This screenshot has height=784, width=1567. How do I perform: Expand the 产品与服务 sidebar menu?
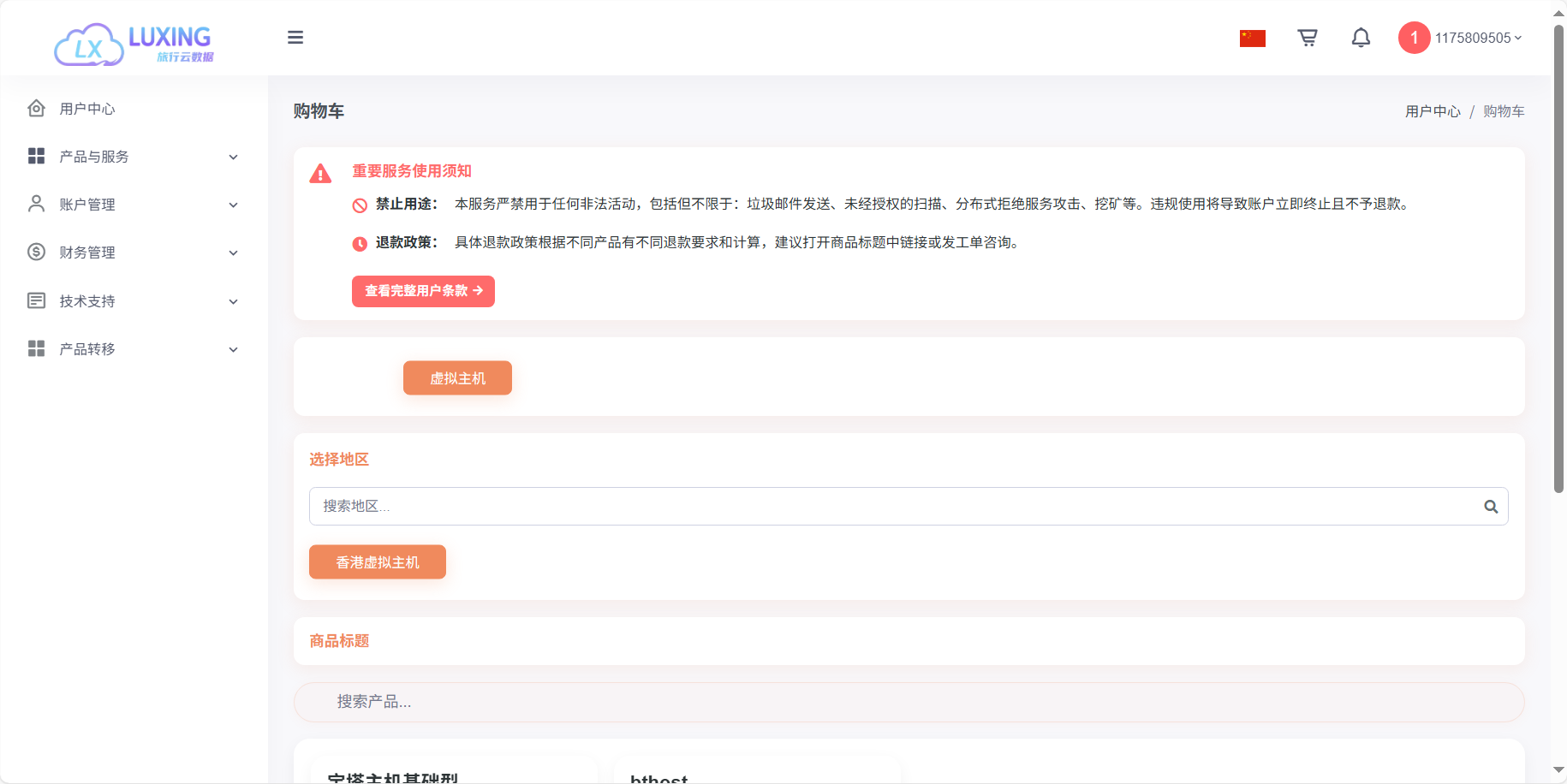[133, 157]
